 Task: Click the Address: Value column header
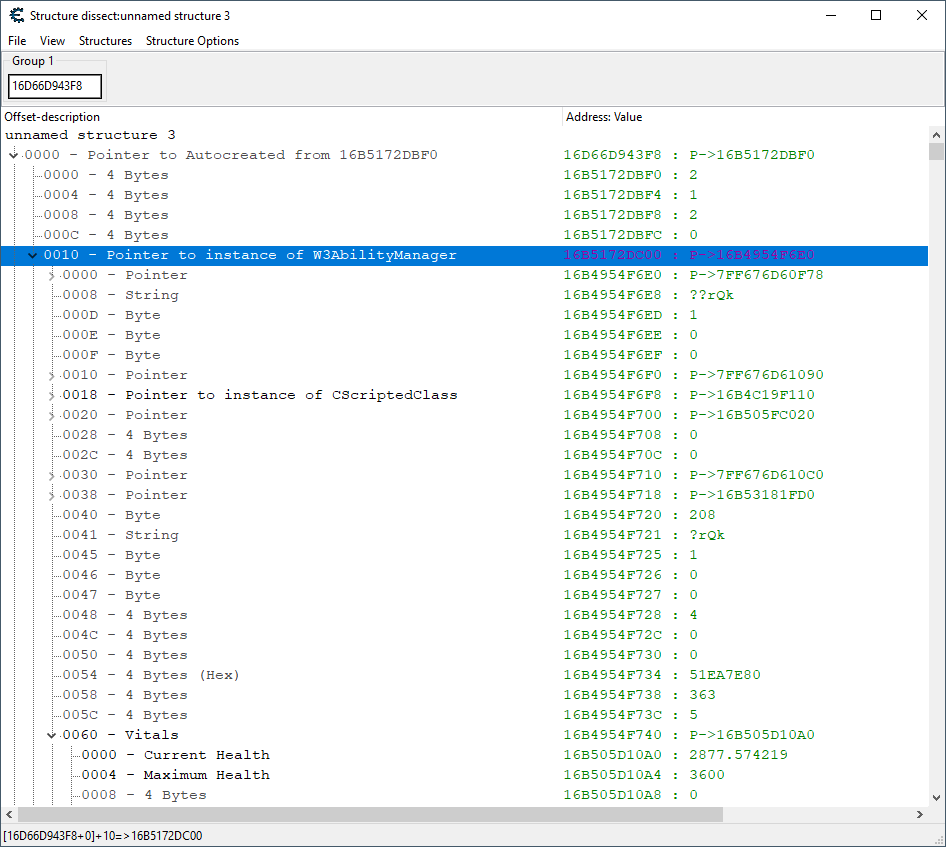click(x=604, y=117)
